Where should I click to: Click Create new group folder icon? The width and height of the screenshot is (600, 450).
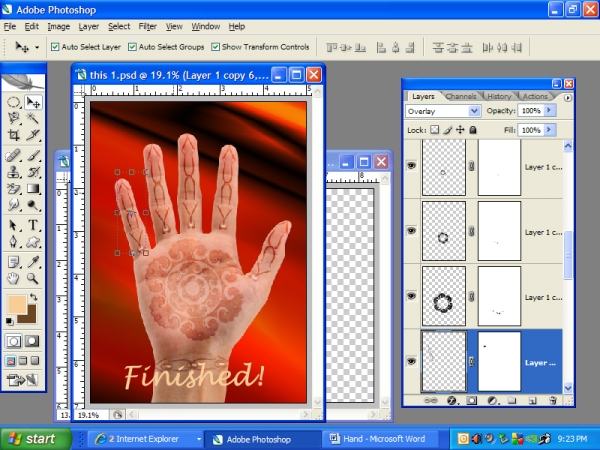click(512, 401)
